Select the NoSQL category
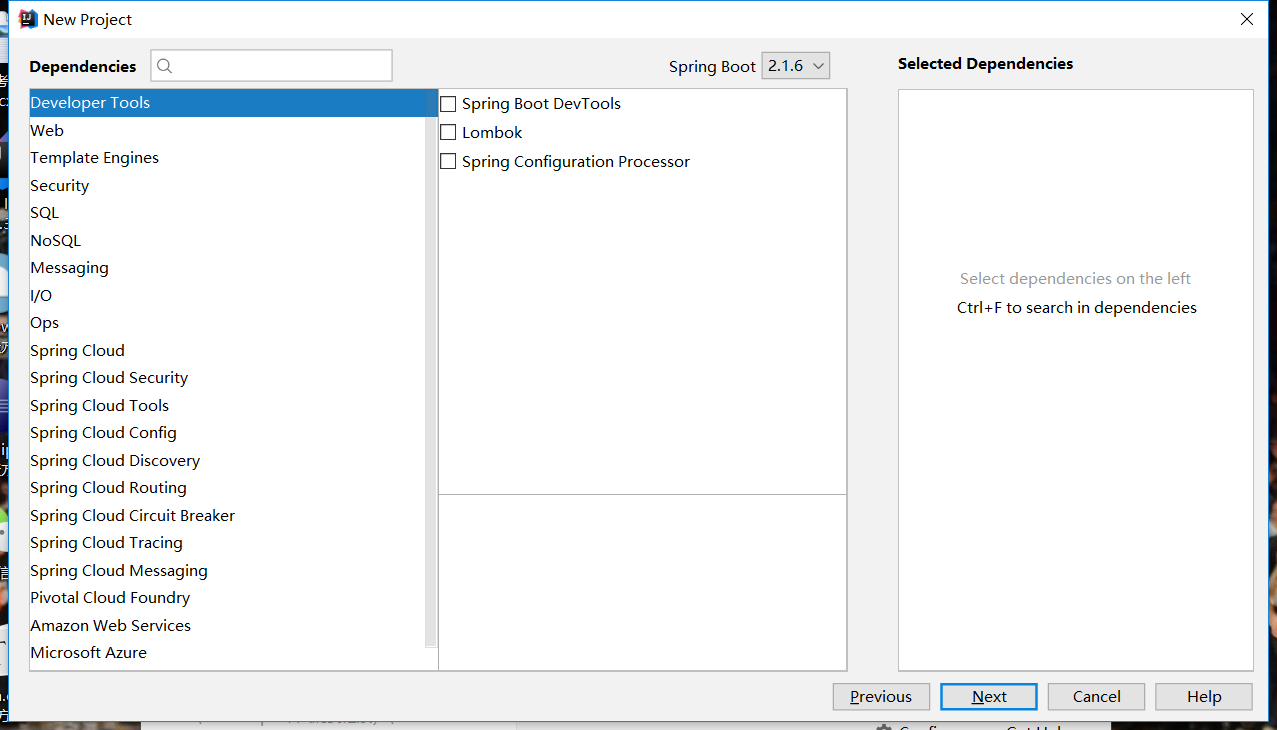 pos(228,240)
